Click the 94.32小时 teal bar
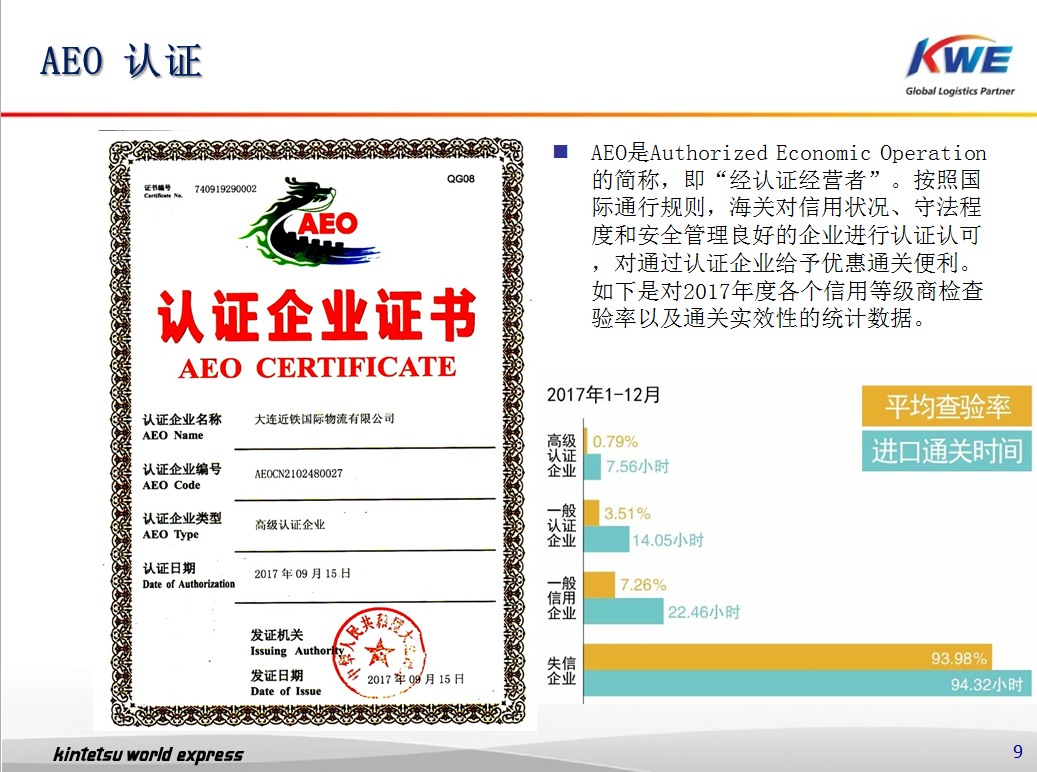1037x772 pixels. pos(808,683)
